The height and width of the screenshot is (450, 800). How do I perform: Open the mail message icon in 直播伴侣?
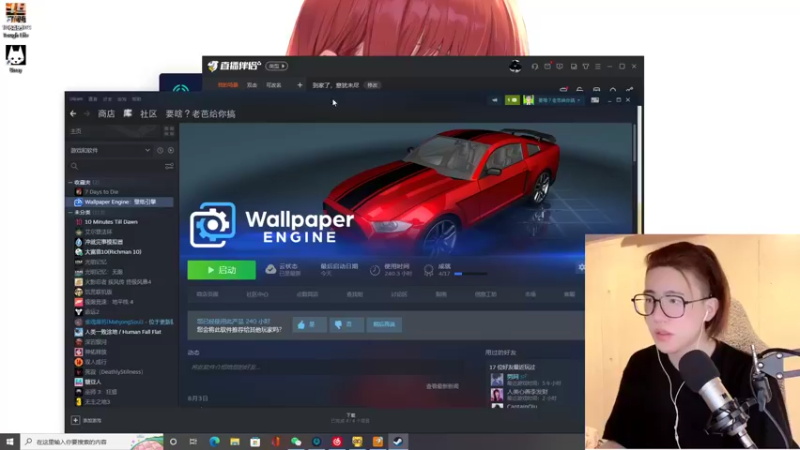[x=547, y=66]
